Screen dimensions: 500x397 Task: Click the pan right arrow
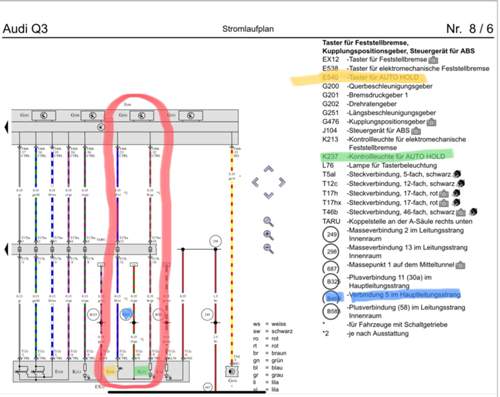click(282, 182)
